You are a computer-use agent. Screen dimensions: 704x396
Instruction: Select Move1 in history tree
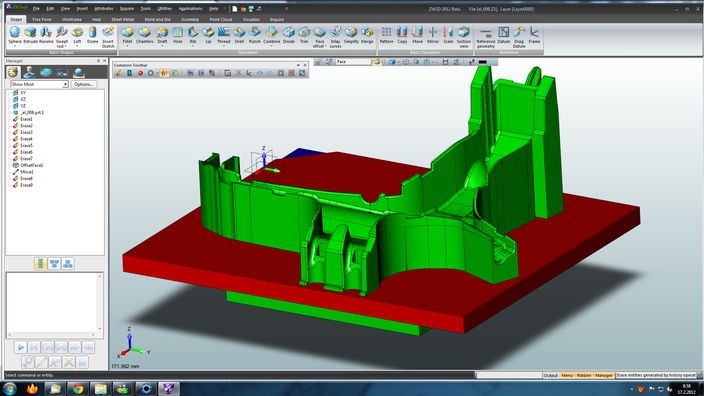(23, 172)
